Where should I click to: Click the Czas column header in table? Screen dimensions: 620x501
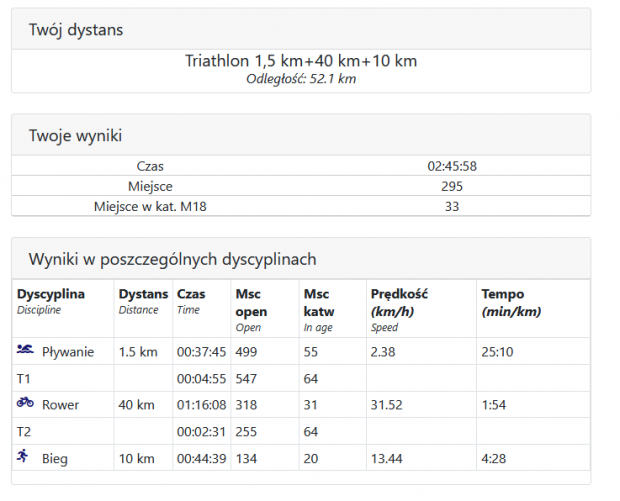point(190,294)
